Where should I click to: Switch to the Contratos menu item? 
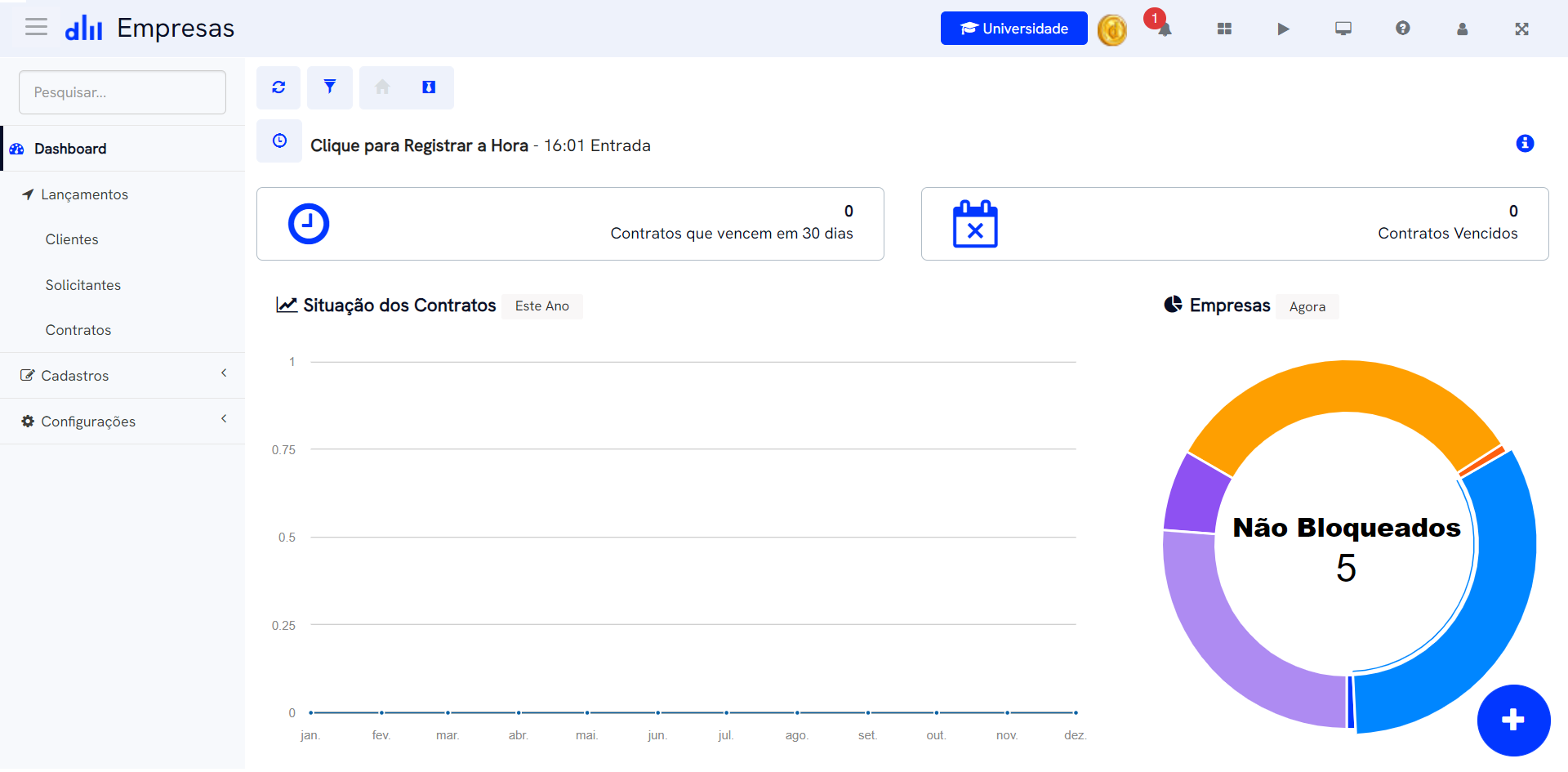[x=78, y=329]
